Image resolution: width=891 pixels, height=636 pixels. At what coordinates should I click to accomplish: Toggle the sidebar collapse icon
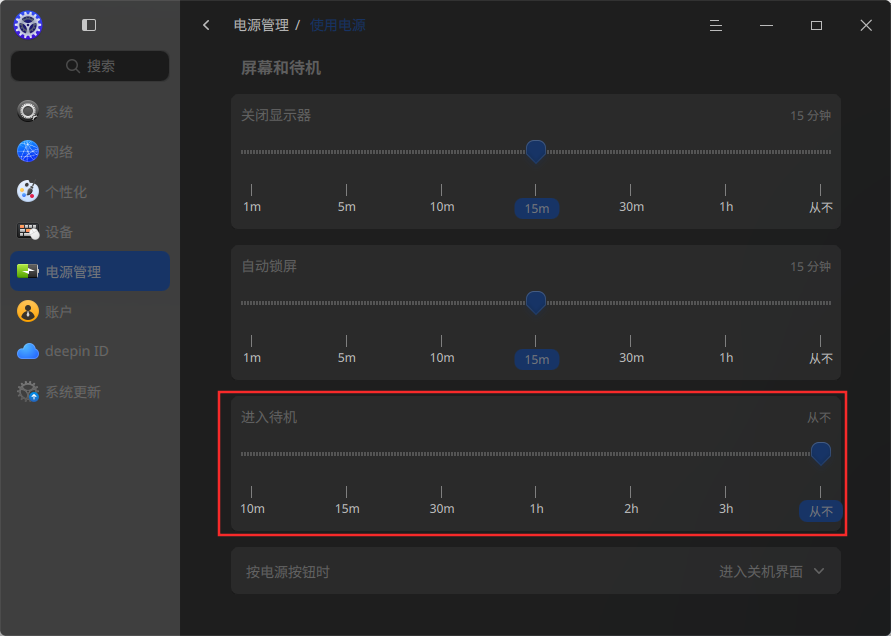pos(89,25)
